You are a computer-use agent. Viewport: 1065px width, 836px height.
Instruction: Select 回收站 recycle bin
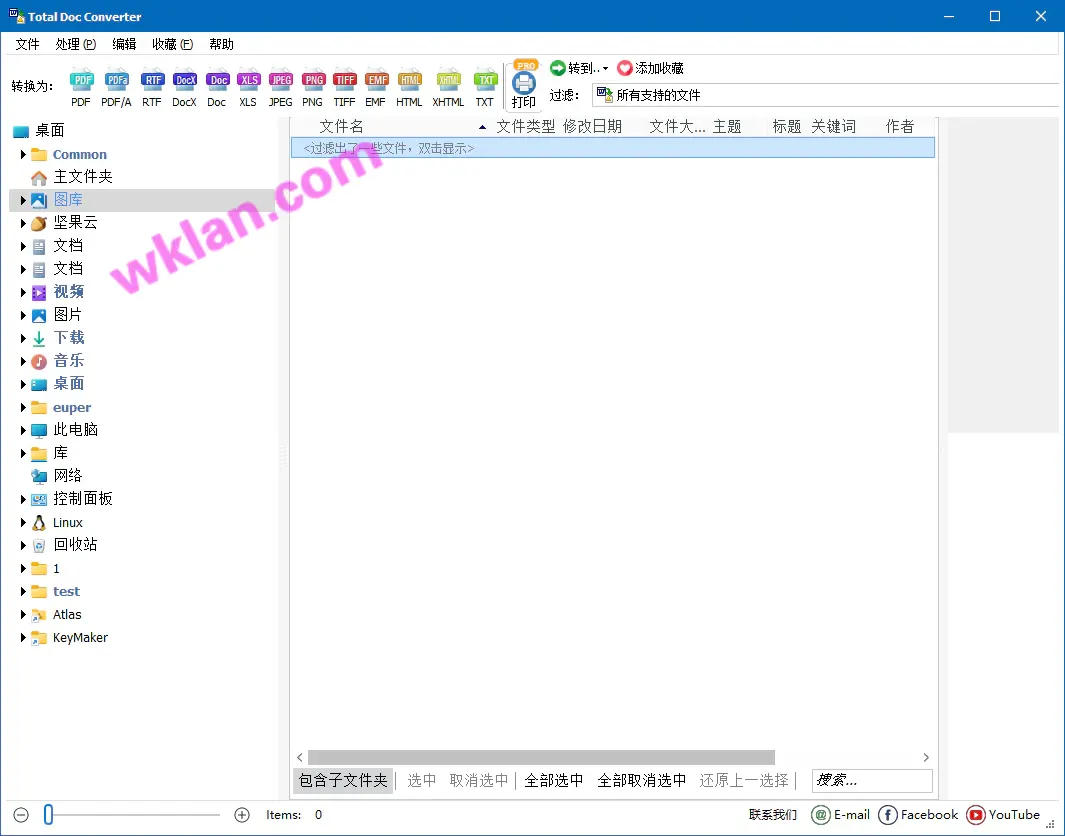click(75, 545)
